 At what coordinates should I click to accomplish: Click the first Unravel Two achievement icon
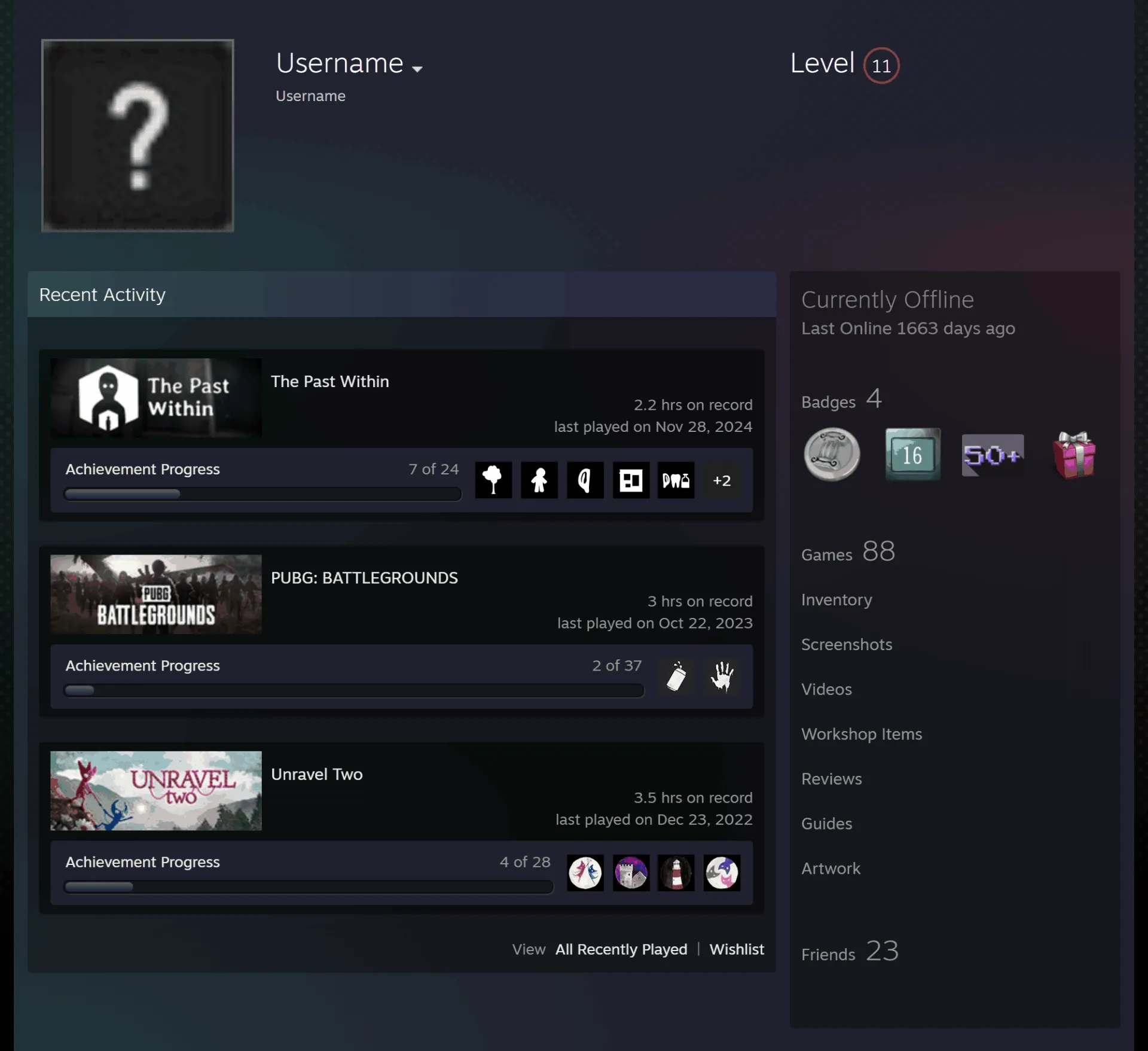[585, 873]
